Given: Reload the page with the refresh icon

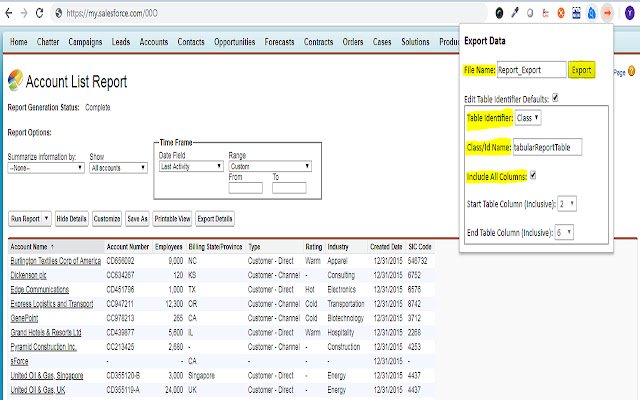Looking at the screenshot, I should pos(39,13).
